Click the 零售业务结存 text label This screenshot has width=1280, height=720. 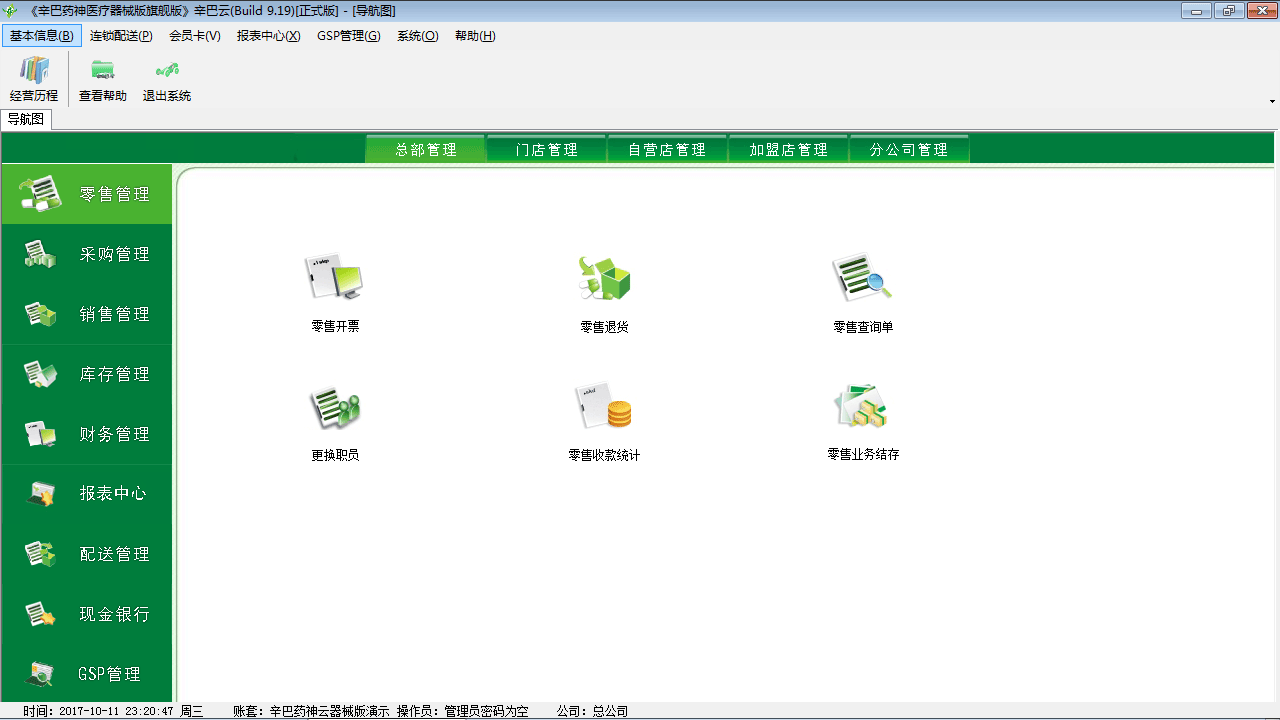863,454
